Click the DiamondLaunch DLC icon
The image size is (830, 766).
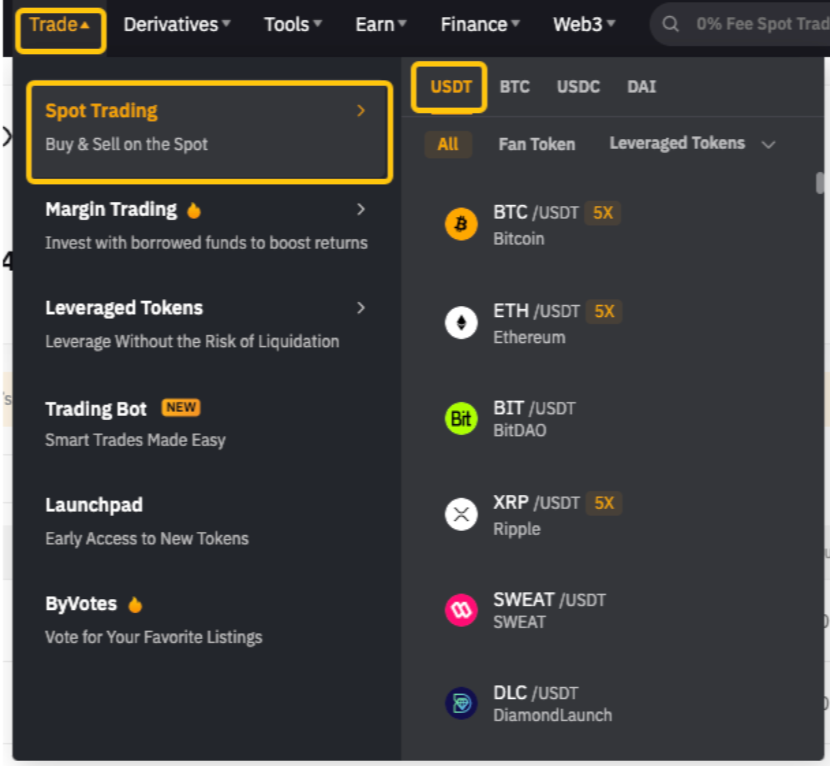click(x=461, y=703)
